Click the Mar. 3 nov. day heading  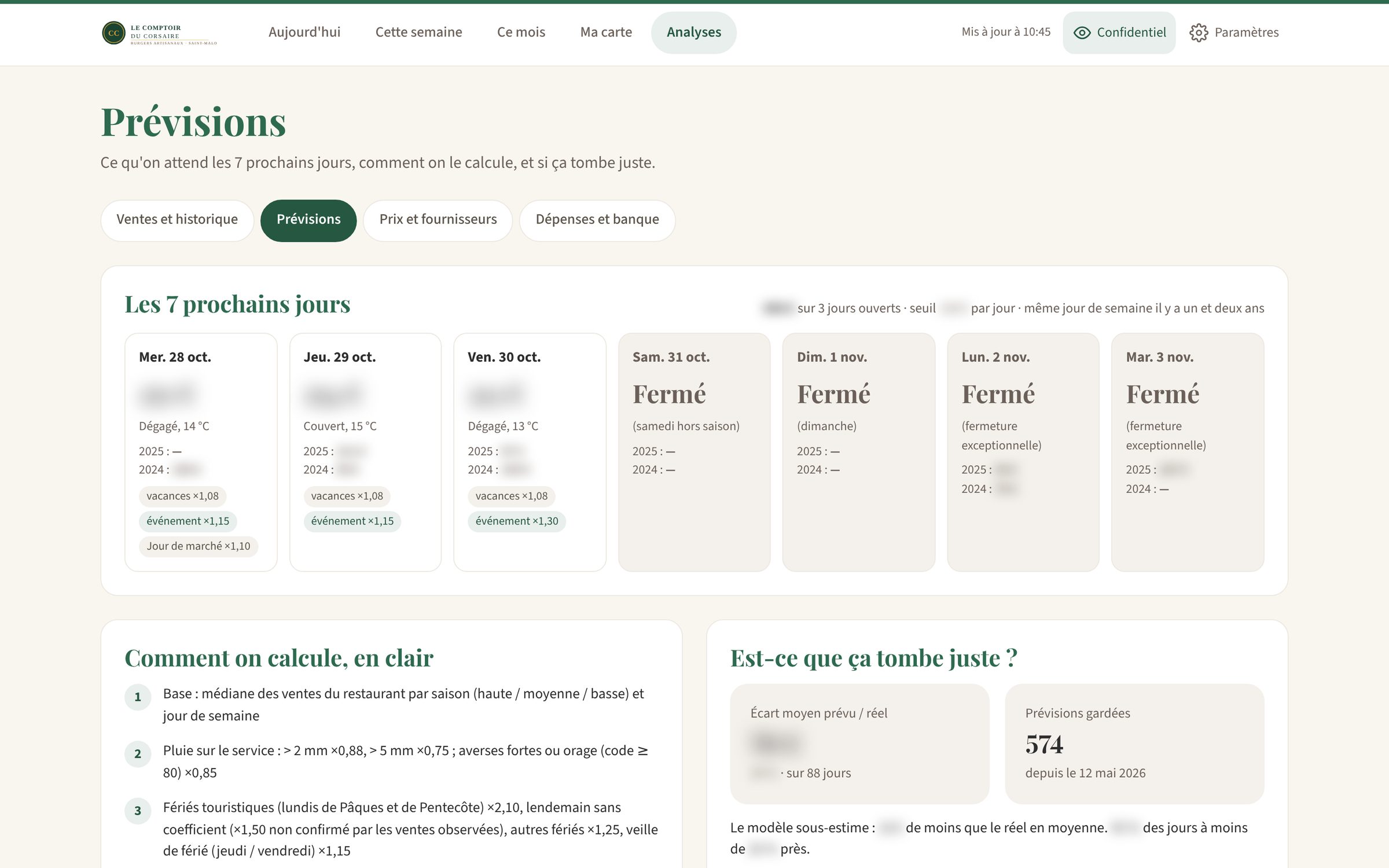tap(1160, 357)
